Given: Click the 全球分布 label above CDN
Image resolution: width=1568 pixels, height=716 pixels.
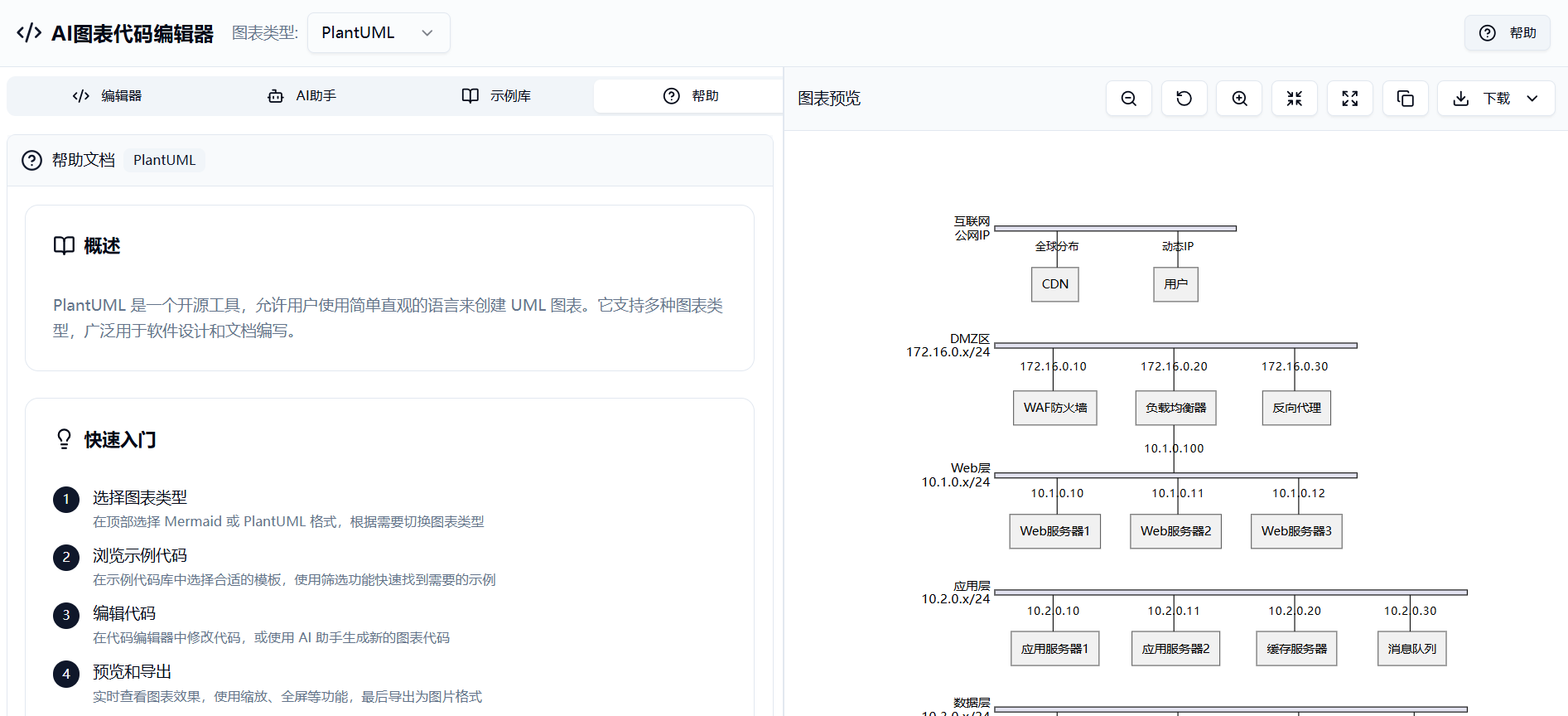Looking at the screenshot, I should tap(1057, 246).
